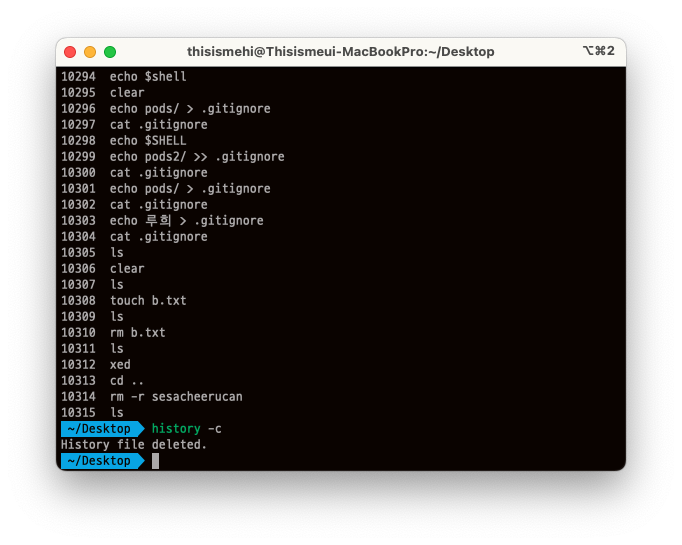Click history line 10295 clear
The height and width of the screenshot is (545, 682).
(x=103, y=93)
